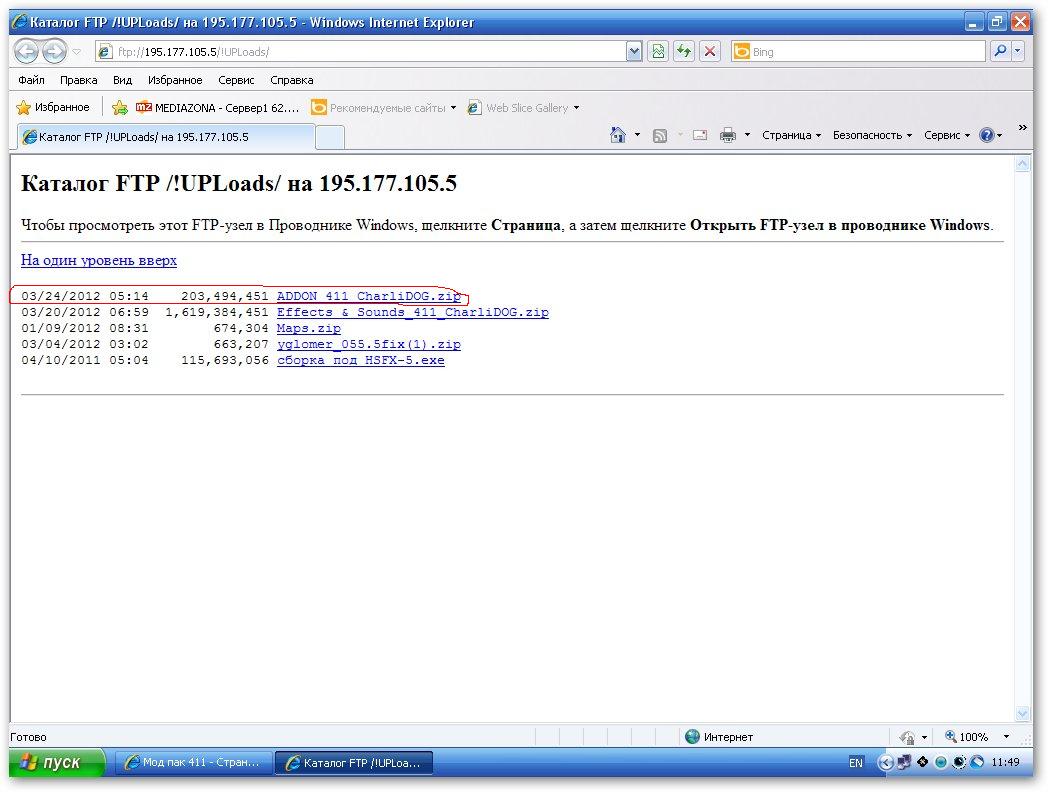This screenshot has height=792, width=1048.
Task: Download ADDON_411_CharliDOG.zip
Action: (369, 296)
